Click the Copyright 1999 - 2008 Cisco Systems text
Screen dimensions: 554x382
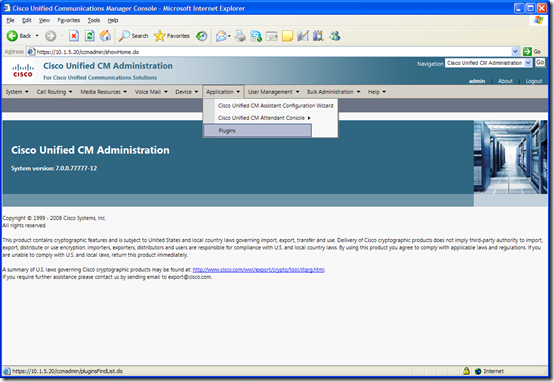point(54,218)
